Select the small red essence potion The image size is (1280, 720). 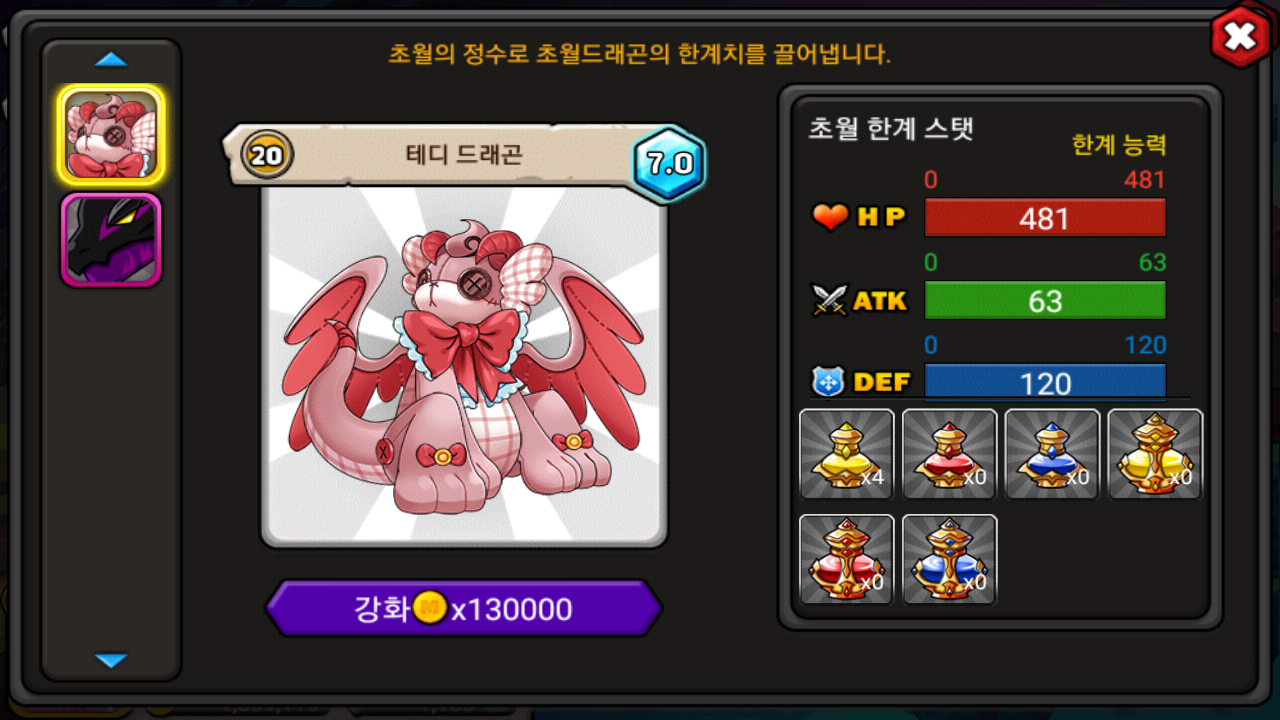(950, 454)
